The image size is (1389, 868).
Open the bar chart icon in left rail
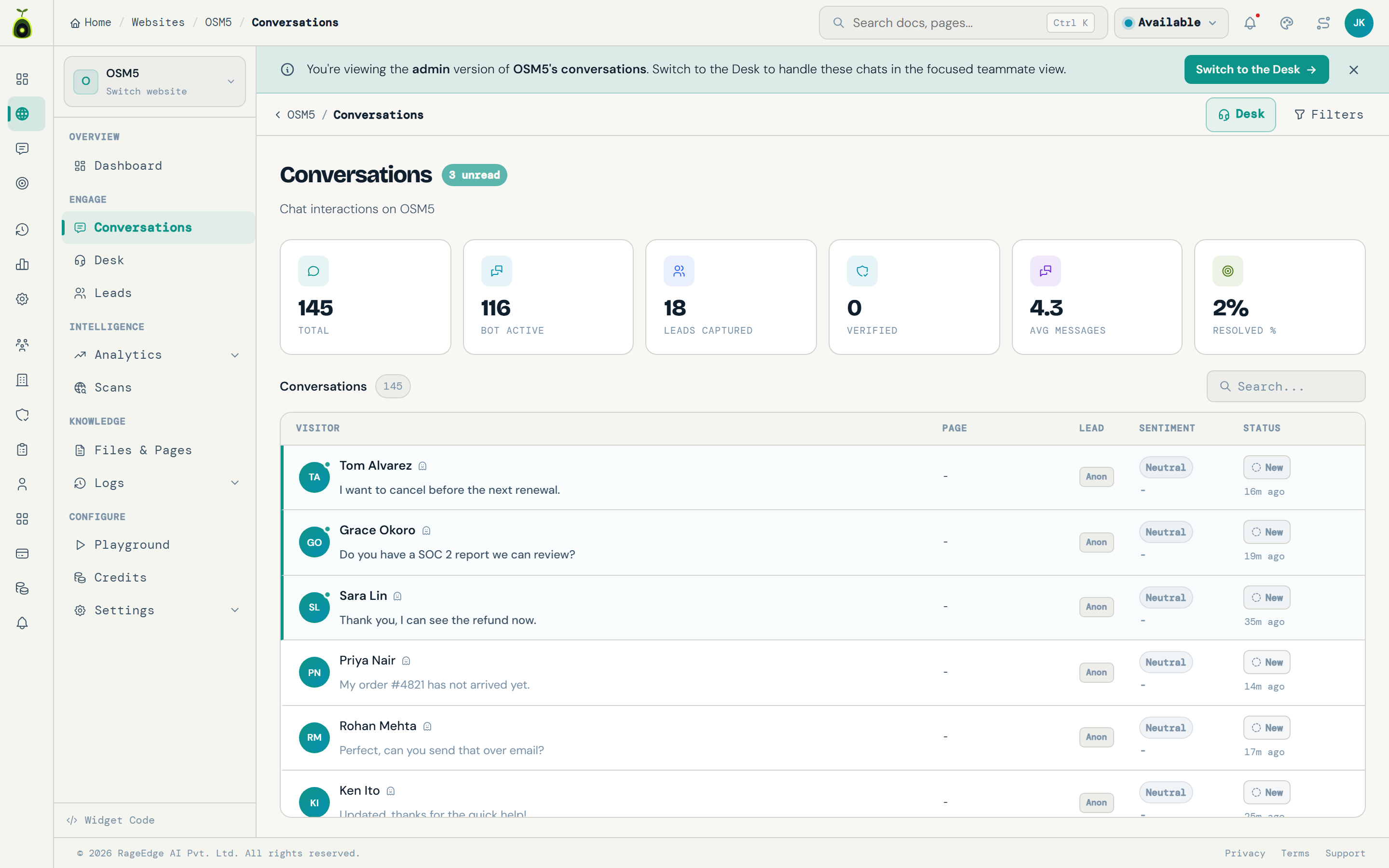[x=22, y=264]
